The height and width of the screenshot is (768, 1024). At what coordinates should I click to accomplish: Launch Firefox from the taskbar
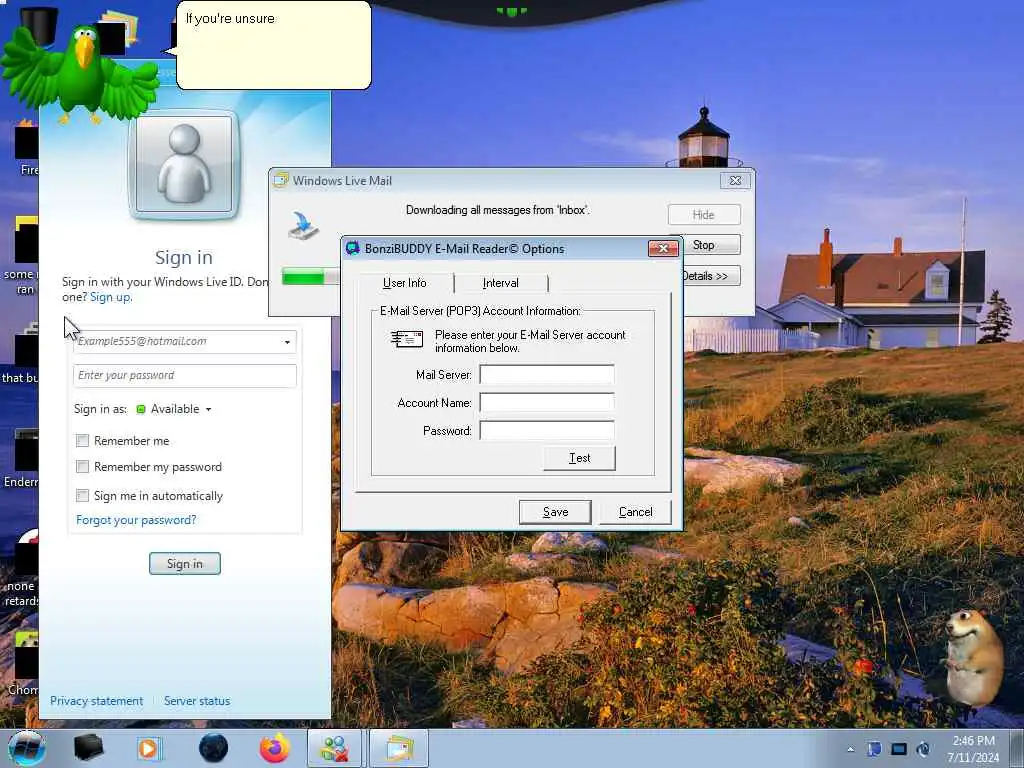(x=275, y=748)
